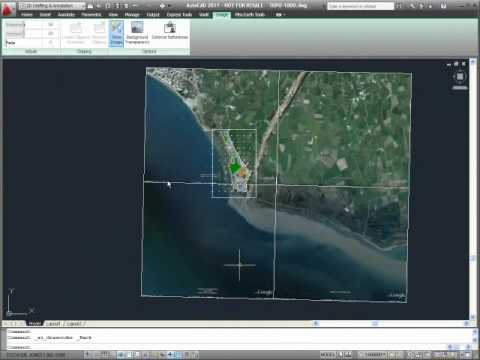The image size is (480, 360).
Task: Switch to the Home ribbon tab
Action: coord(27,15)
